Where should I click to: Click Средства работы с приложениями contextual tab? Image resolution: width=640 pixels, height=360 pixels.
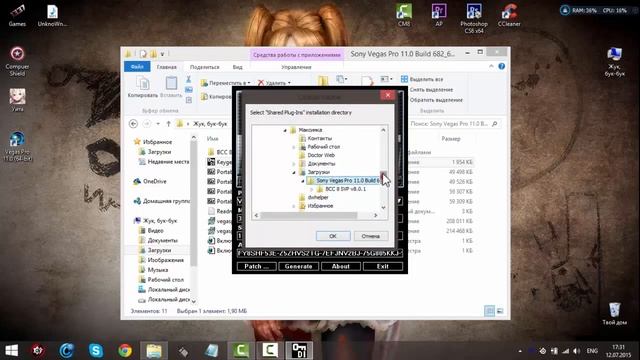[x=297, y=55]
